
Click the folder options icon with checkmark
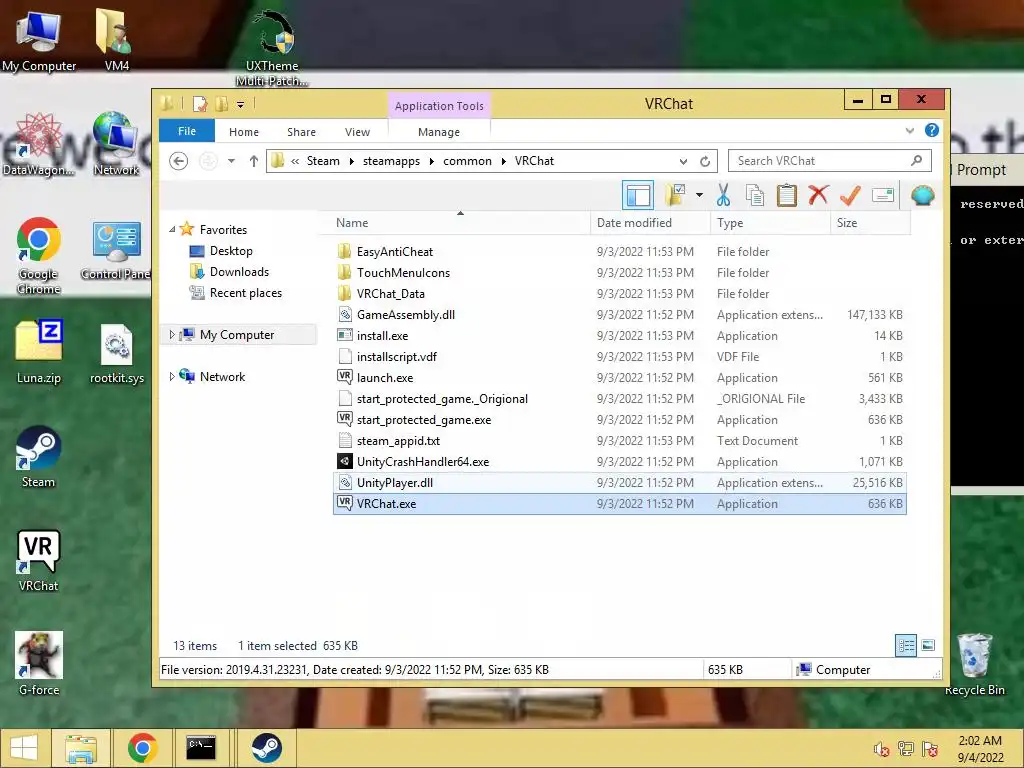[x=675, y=195]
